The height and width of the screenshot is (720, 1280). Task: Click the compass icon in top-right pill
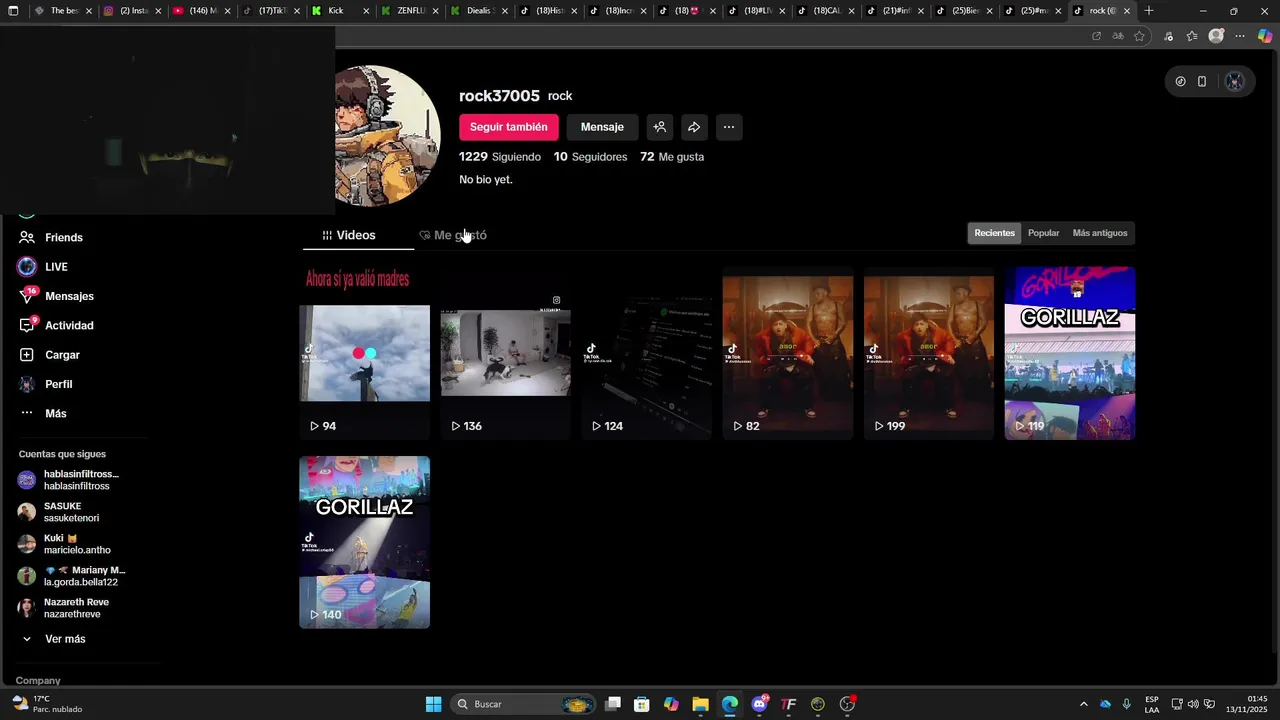click(x=1180, y=82)
